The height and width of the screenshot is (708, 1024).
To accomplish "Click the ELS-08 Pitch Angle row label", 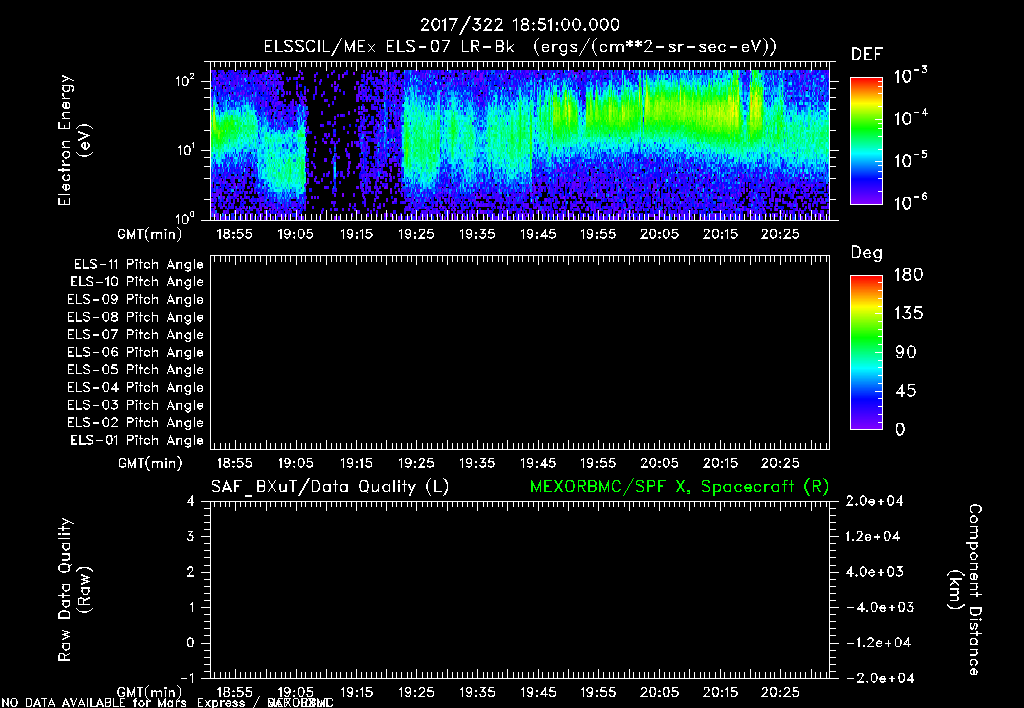I will coord(136,317).
